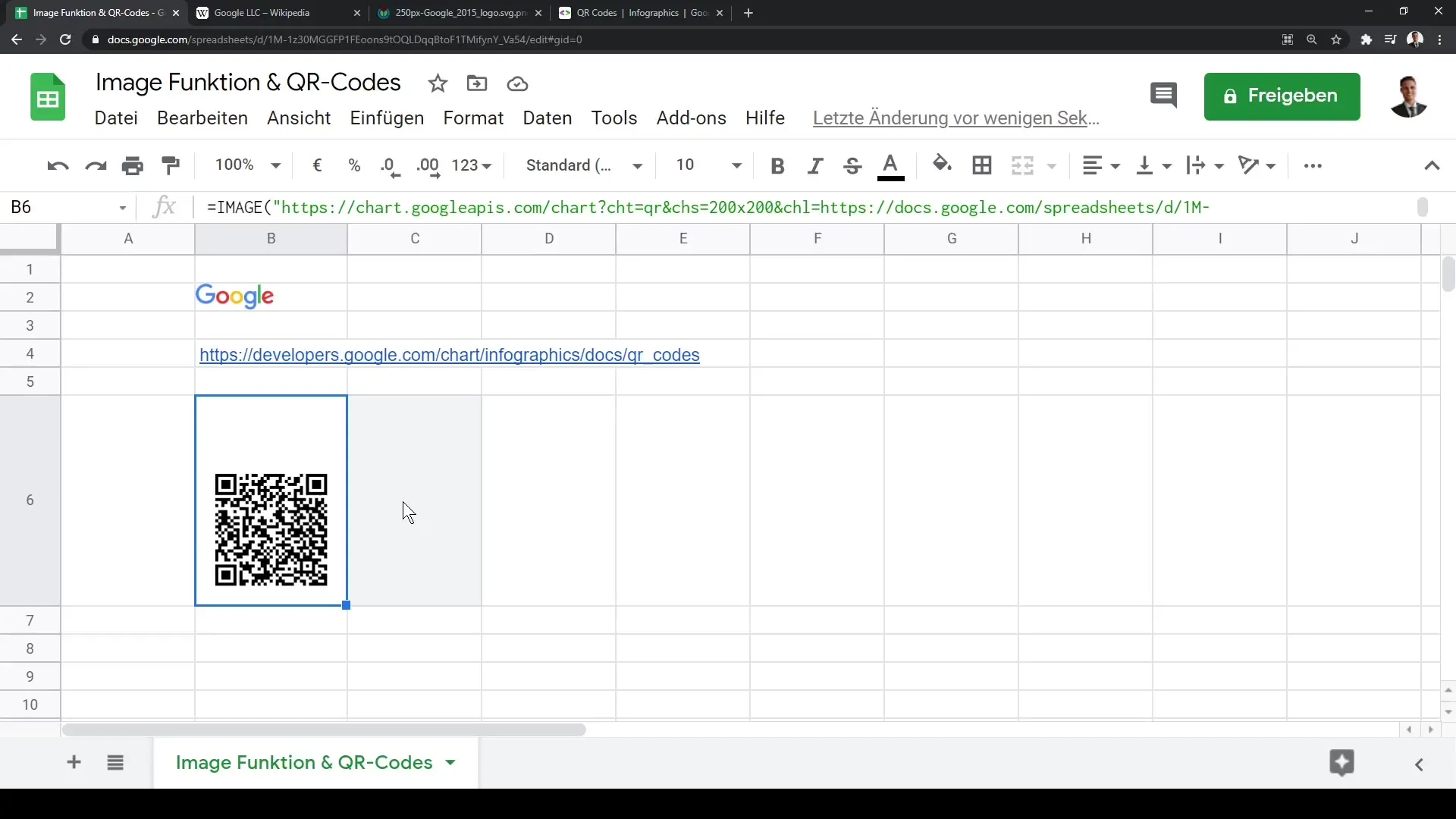Image resolution: width=1456 pixels, height=819 pixels.
Task: Open the number format dropdown
Action: tap(472, 165)
